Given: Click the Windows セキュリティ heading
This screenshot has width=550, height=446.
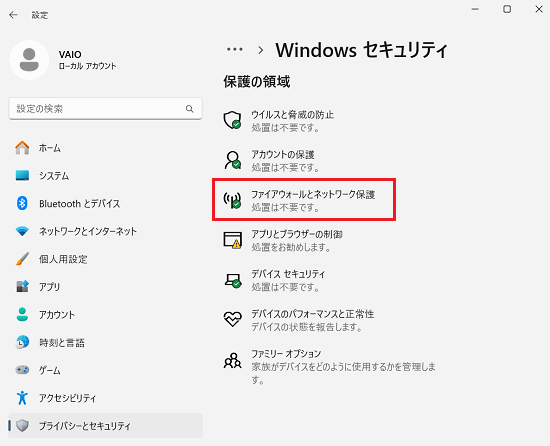Looking at the screenshot, I should tap(362, 50).
